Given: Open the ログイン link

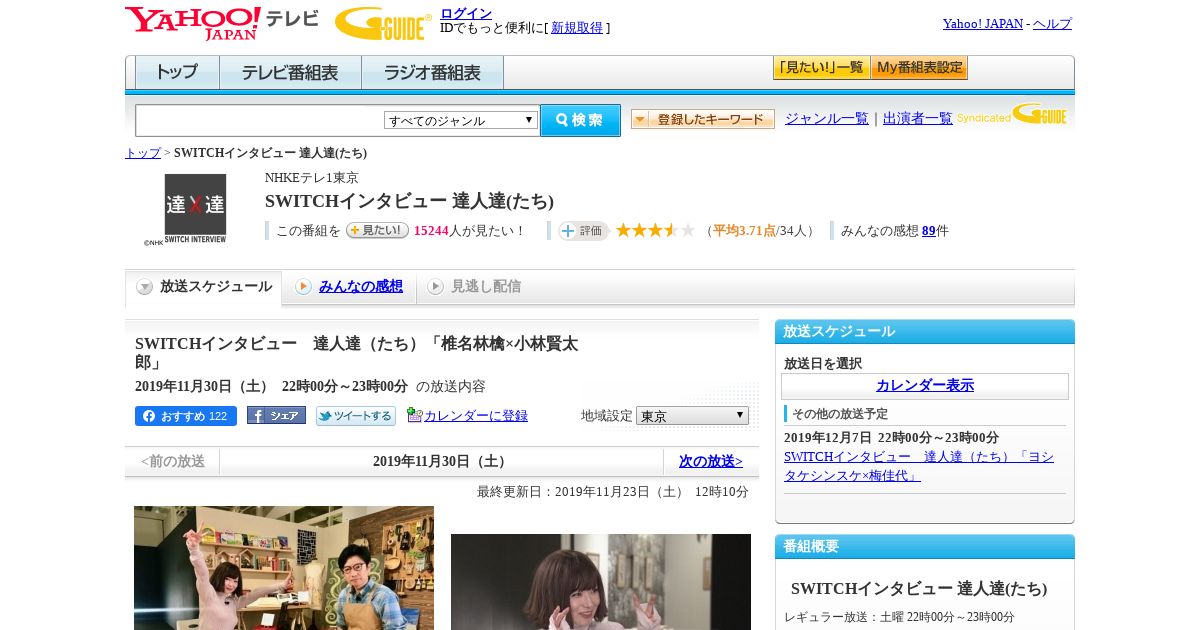Looking at the screenshot, I should click(x=466, y=13).
